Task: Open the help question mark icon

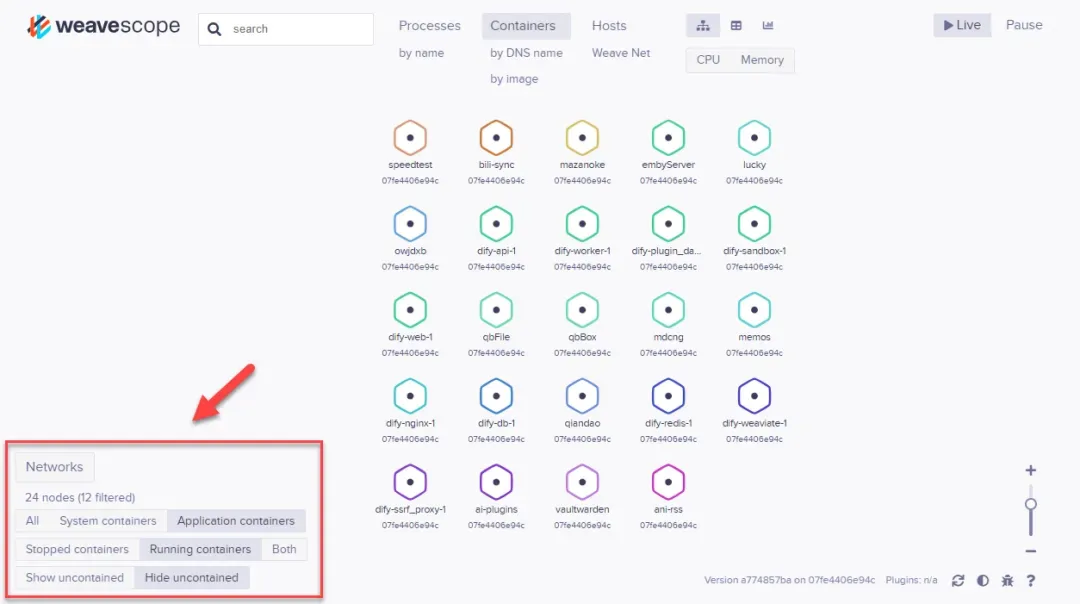Action: [x=1030, y=581]
